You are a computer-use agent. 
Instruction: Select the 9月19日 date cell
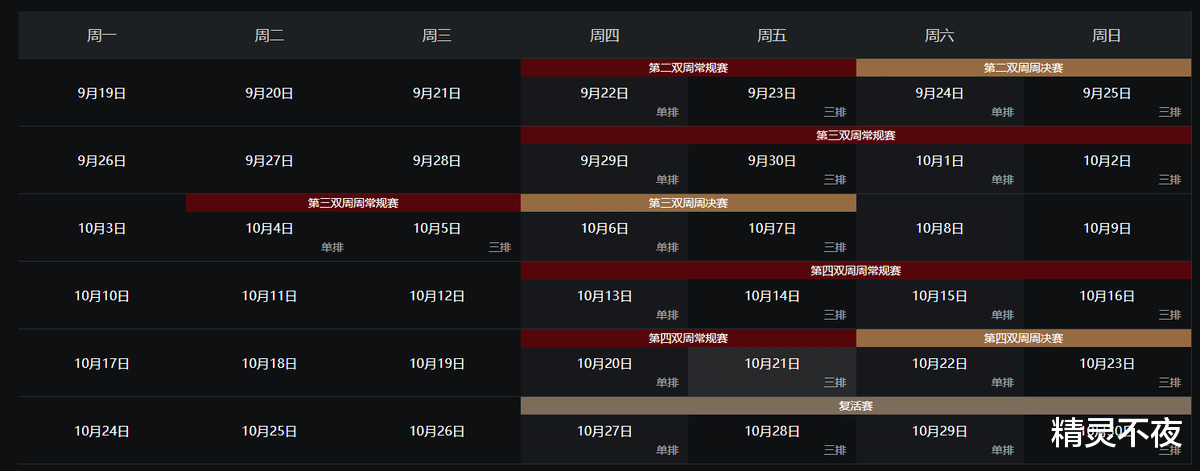(x=102, y=93)
